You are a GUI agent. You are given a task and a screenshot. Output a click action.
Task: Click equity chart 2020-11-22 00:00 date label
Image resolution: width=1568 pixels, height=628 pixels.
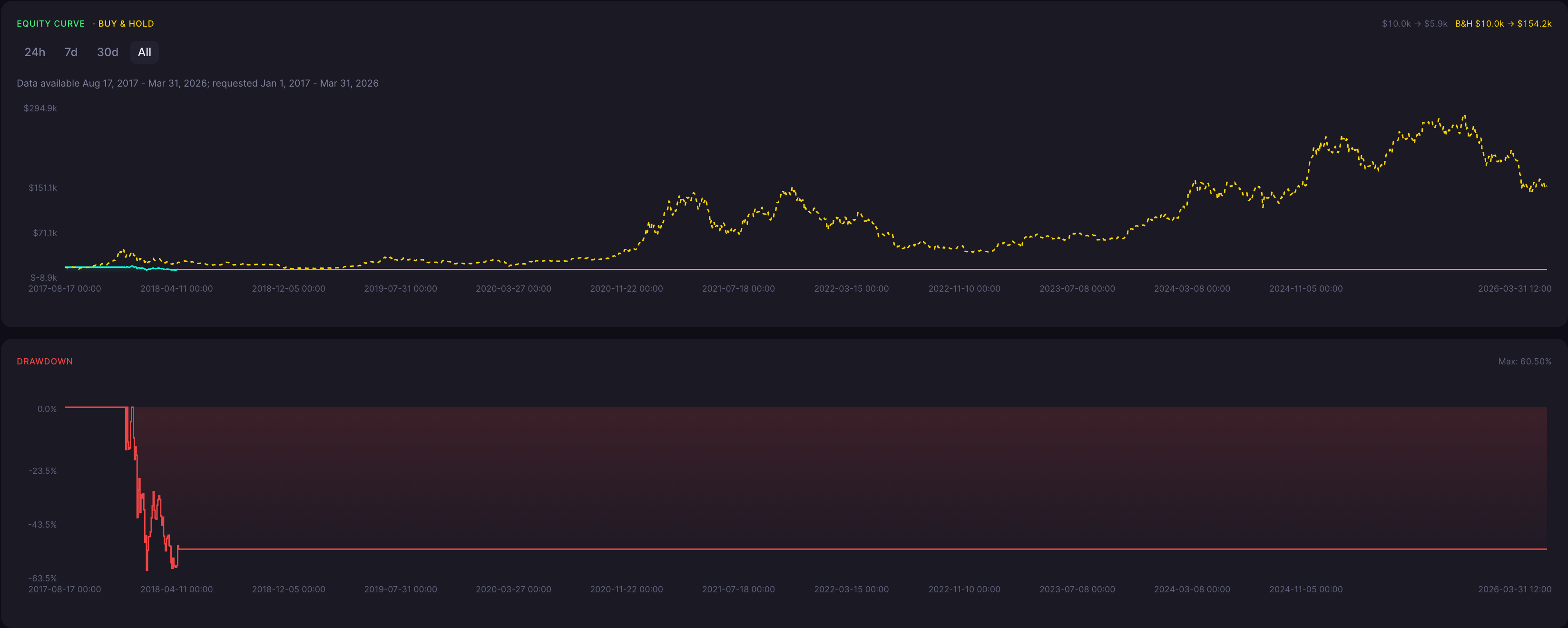click(x=627, y=288)
